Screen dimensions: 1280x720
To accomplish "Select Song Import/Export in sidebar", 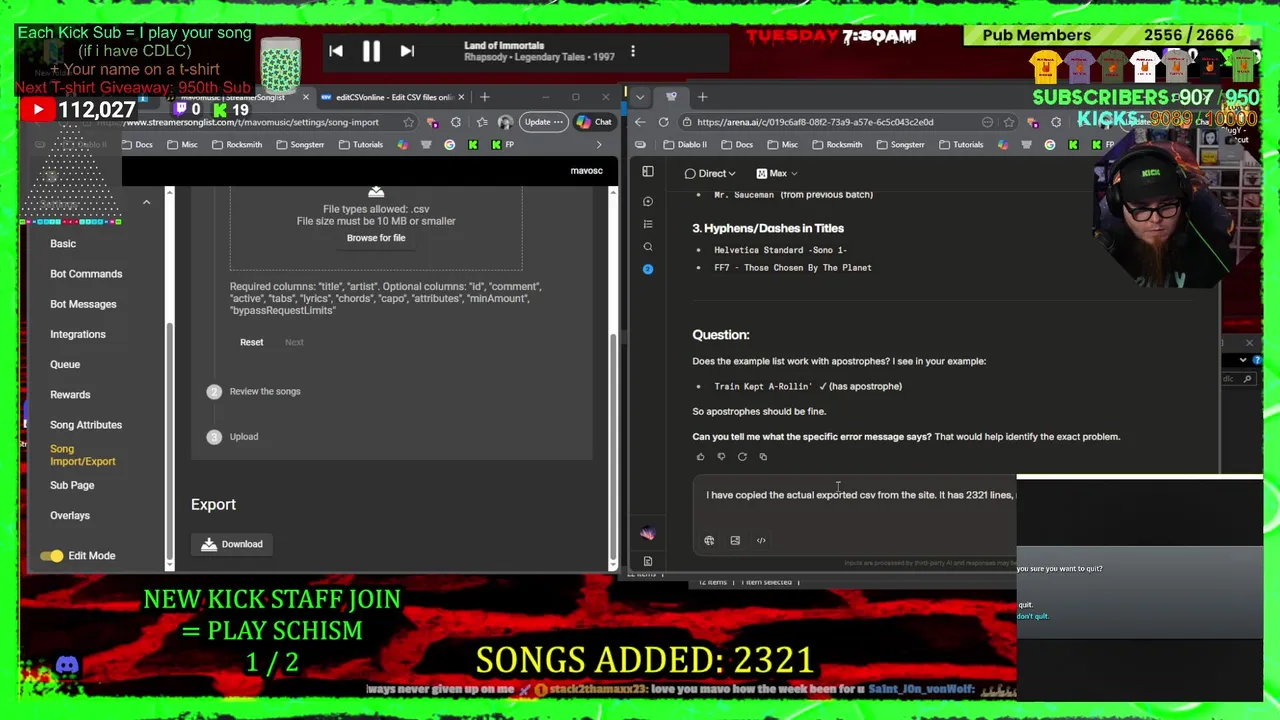I will tap(83, 455).
